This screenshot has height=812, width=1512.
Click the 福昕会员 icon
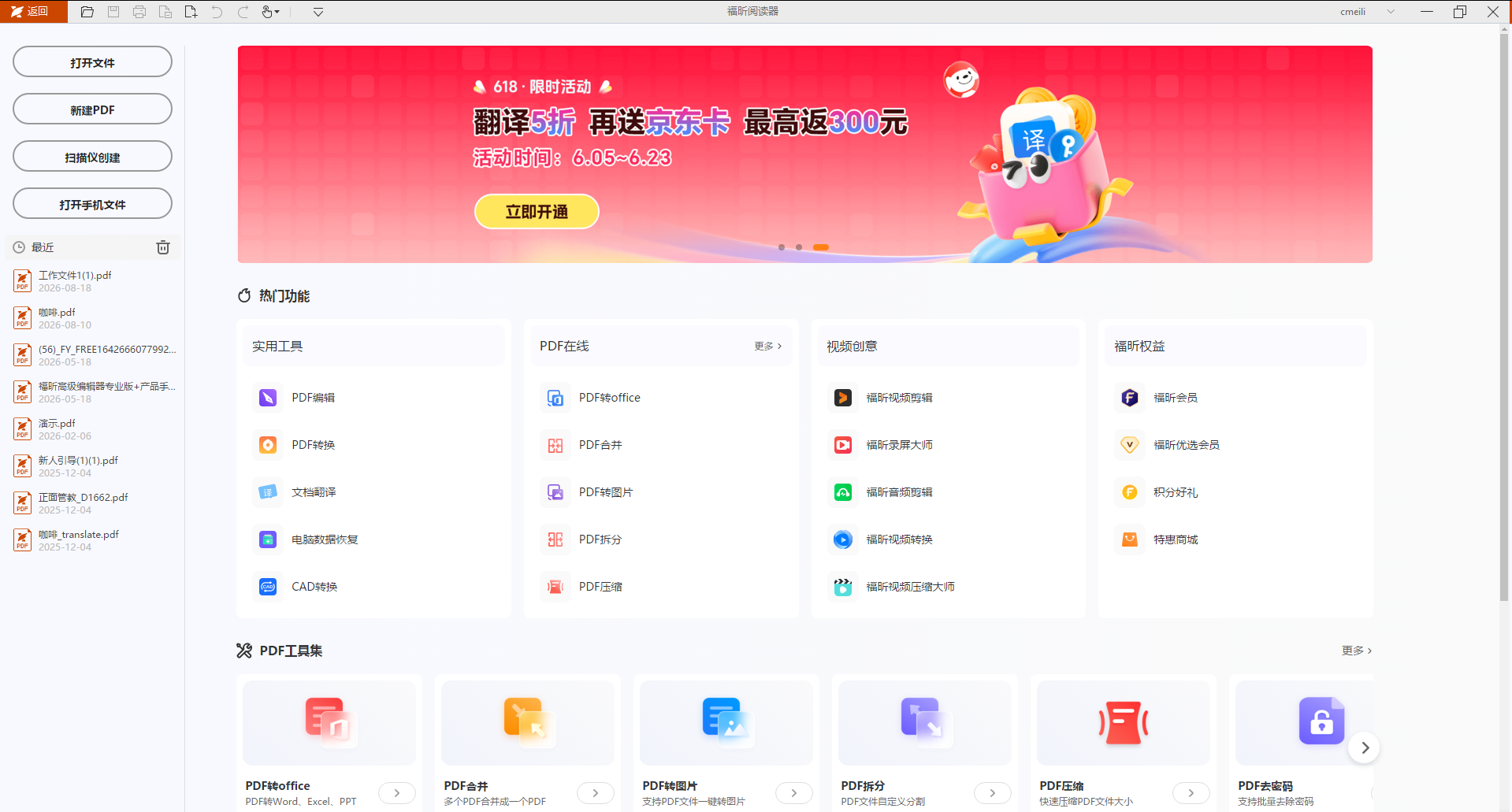pyautogui.click(x=1130, y=398)
